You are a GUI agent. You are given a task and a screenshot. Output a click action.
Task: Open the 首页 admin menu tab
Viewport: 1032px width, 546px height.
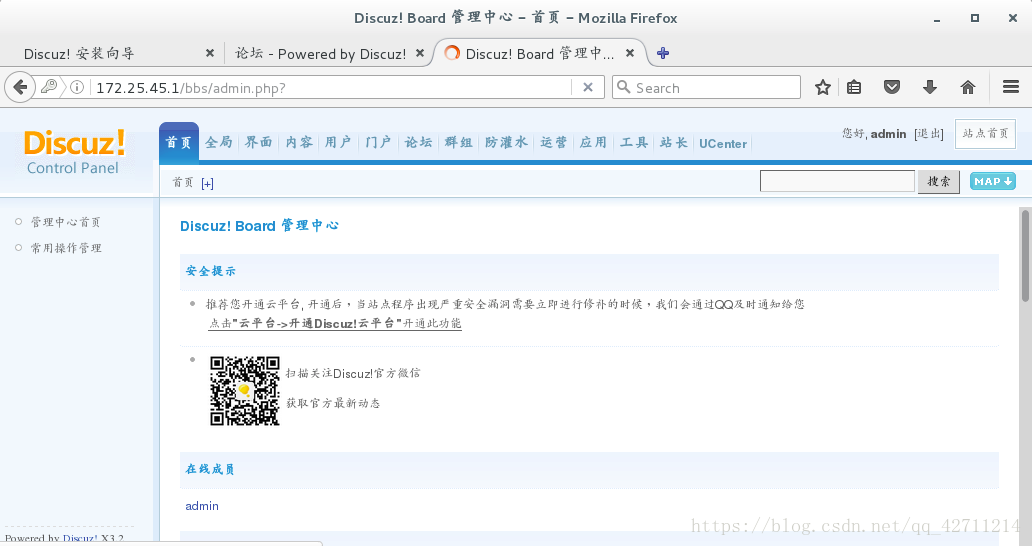[x=178, y=143]
